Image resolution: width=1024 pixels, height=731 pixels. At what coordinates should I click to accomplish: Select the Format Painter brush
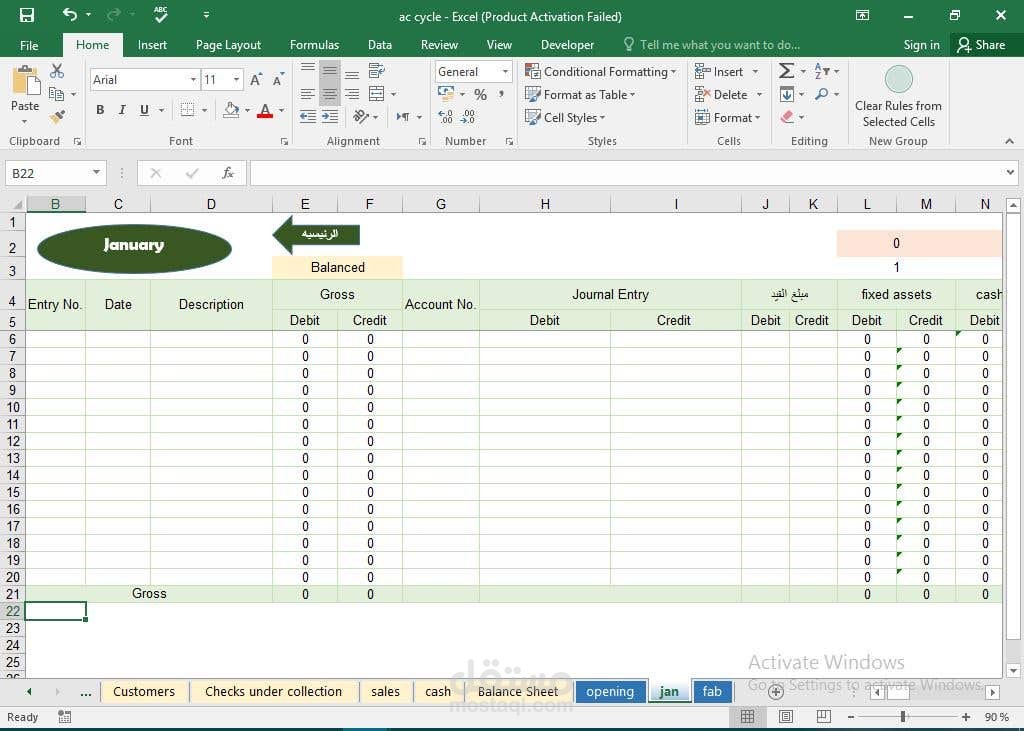[57, 117]
